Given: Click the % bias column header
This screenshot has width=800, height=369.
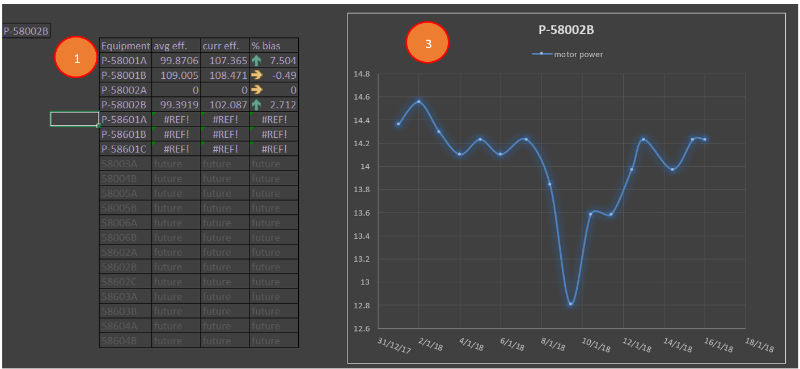Looking at the screenshot, I should click(x=274, y=45).
